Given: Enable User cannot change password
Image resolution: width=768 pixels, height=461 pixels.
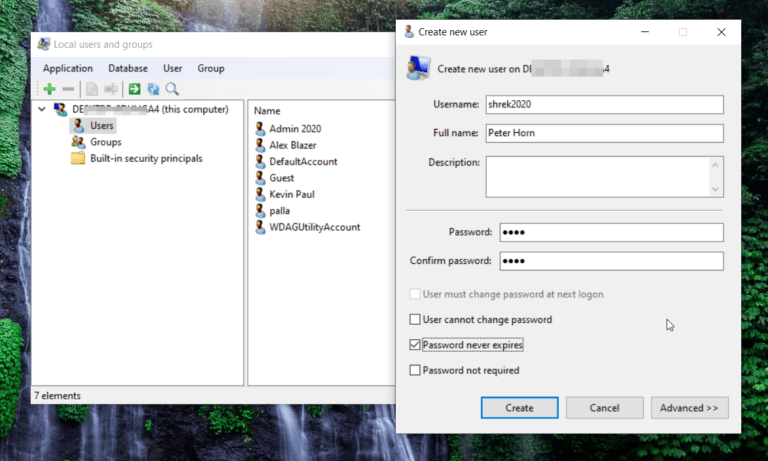Looking at the screenshot, I should [x=414, y=319].
